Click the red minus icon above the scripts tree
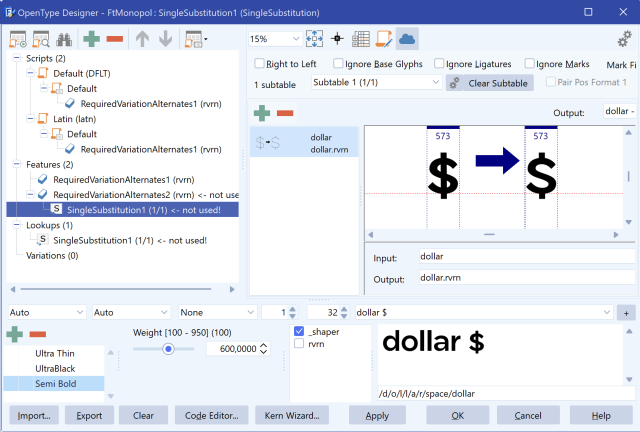Viewport: 640px width, 432px height. [x=117, y=40]
